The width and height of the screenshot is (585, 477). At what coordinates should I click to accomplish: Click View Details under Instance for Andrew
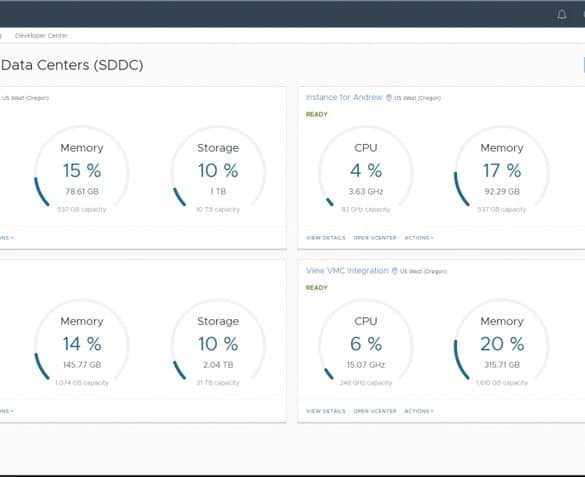click(x=326, y=238)
